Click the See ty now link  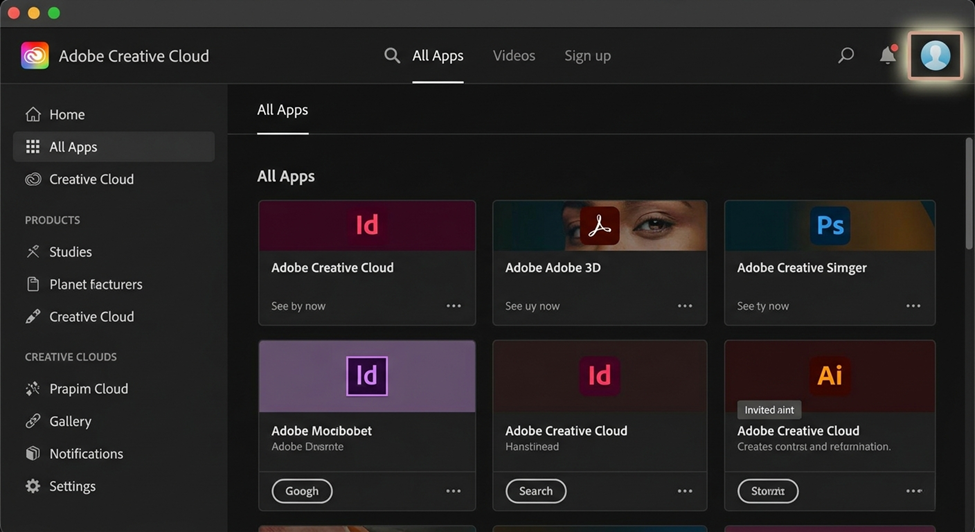tap(763, 306)
